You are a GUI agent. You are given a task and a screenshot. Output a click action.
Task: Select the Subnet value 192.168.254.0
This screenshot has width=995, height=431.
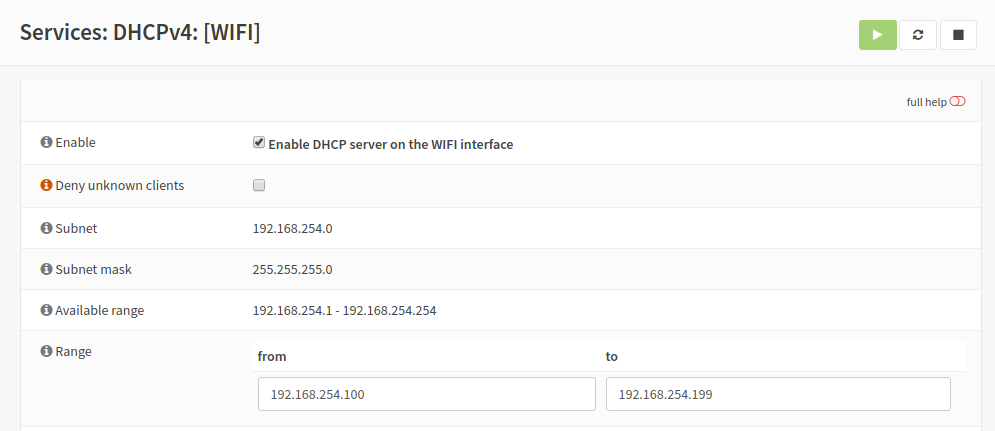292,228
